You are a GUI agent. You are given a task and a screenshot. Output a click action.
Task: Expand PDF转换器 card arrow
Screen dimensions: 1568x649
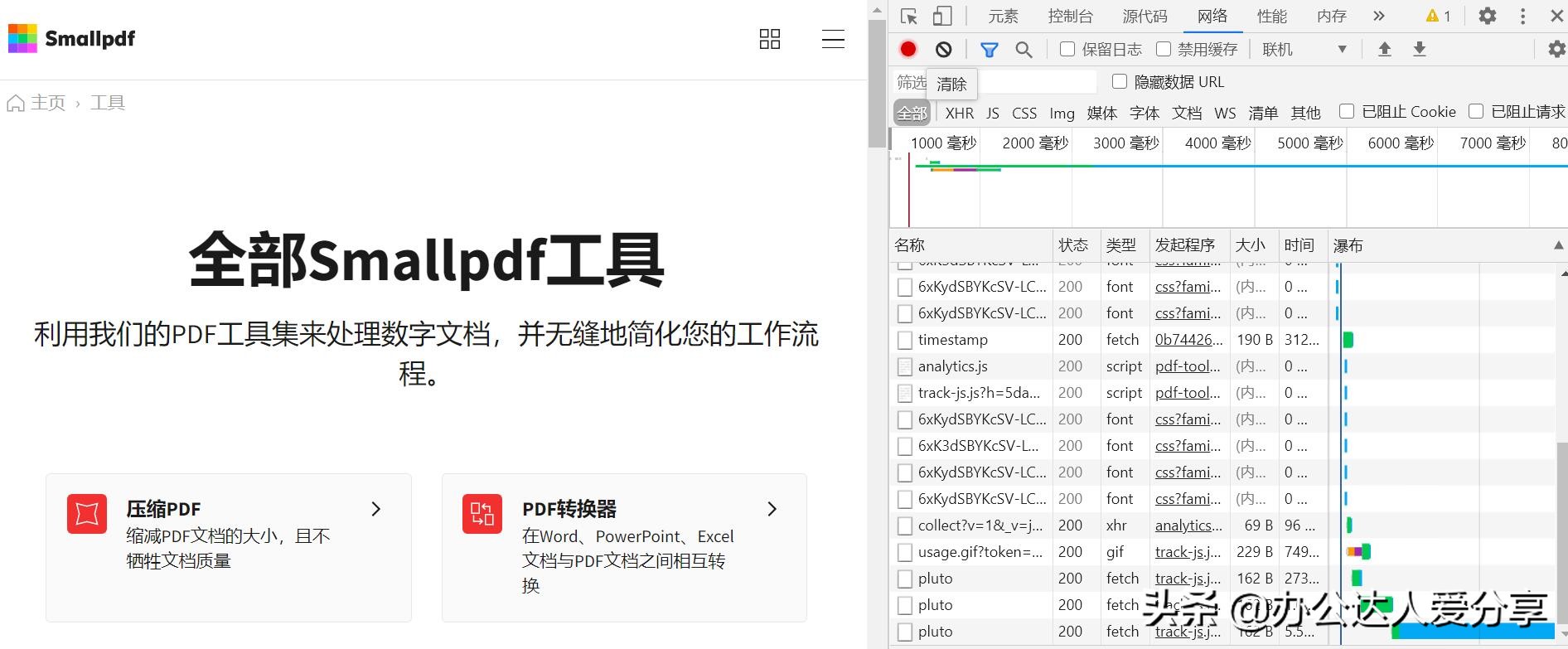click(x=772, y=509)
